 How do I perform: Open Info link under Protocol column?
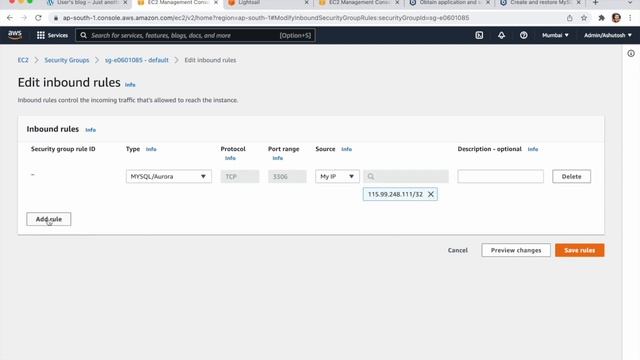point(230,158)
